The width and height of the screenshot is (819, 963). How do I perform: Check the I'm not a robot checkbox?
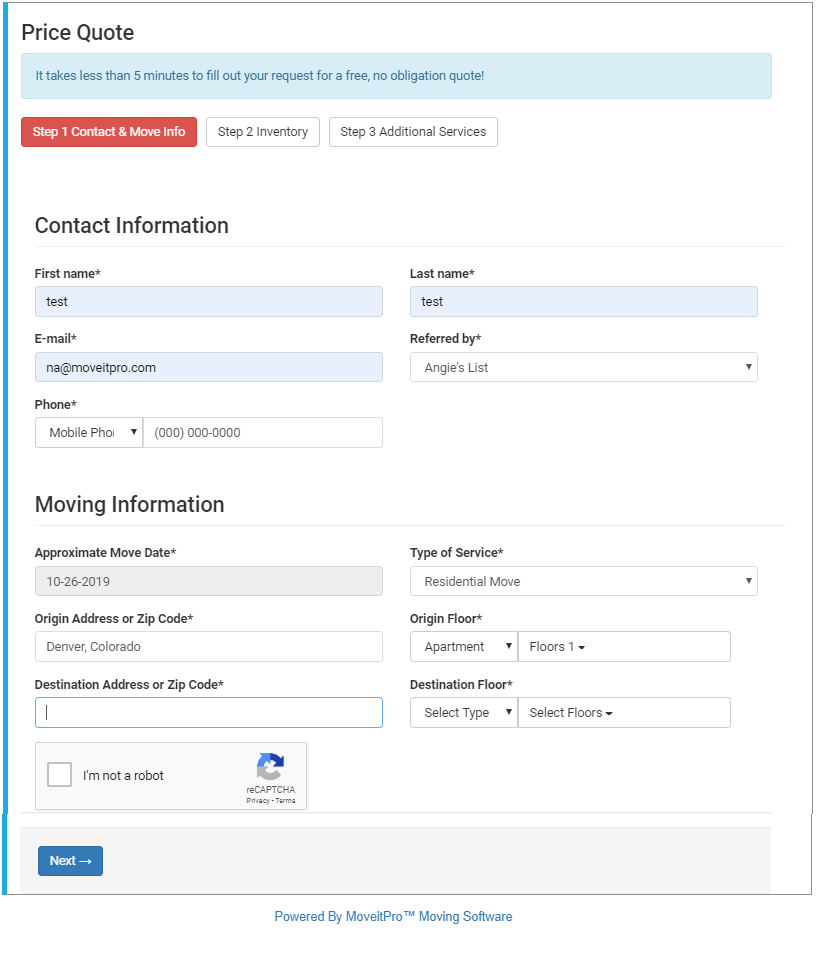click(59, 774)
